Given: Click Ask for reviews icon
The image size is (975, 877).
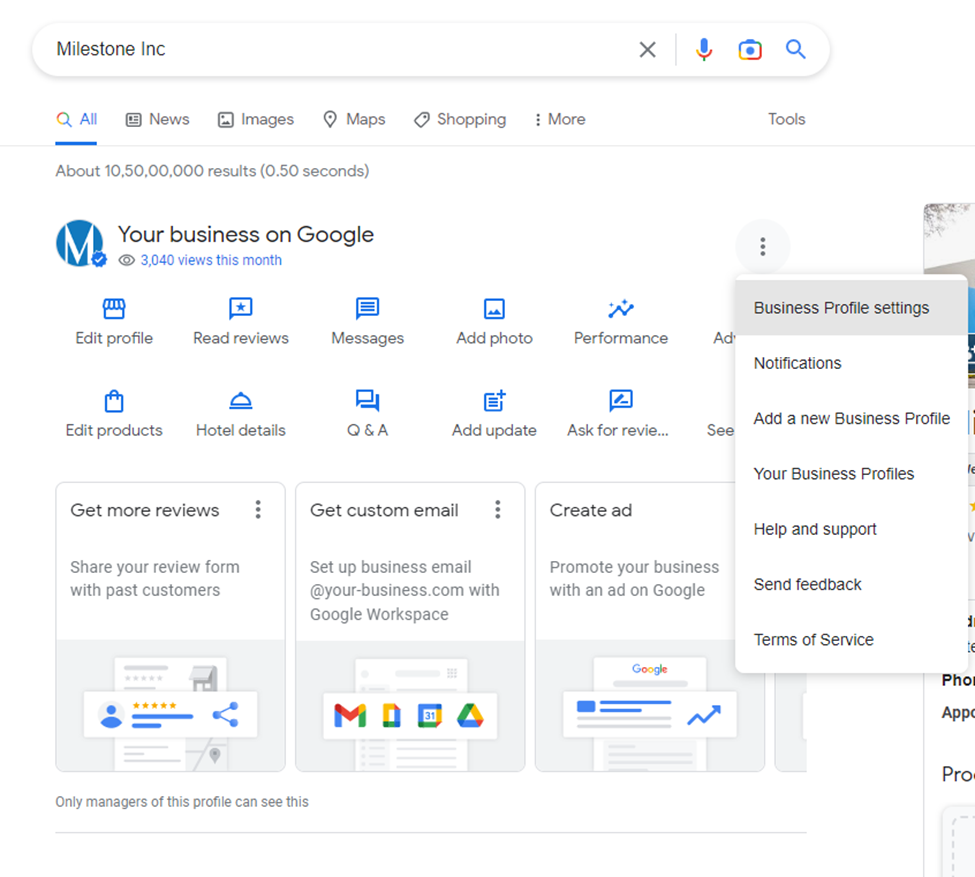Looking at the screenshot, I should (621, 401).
